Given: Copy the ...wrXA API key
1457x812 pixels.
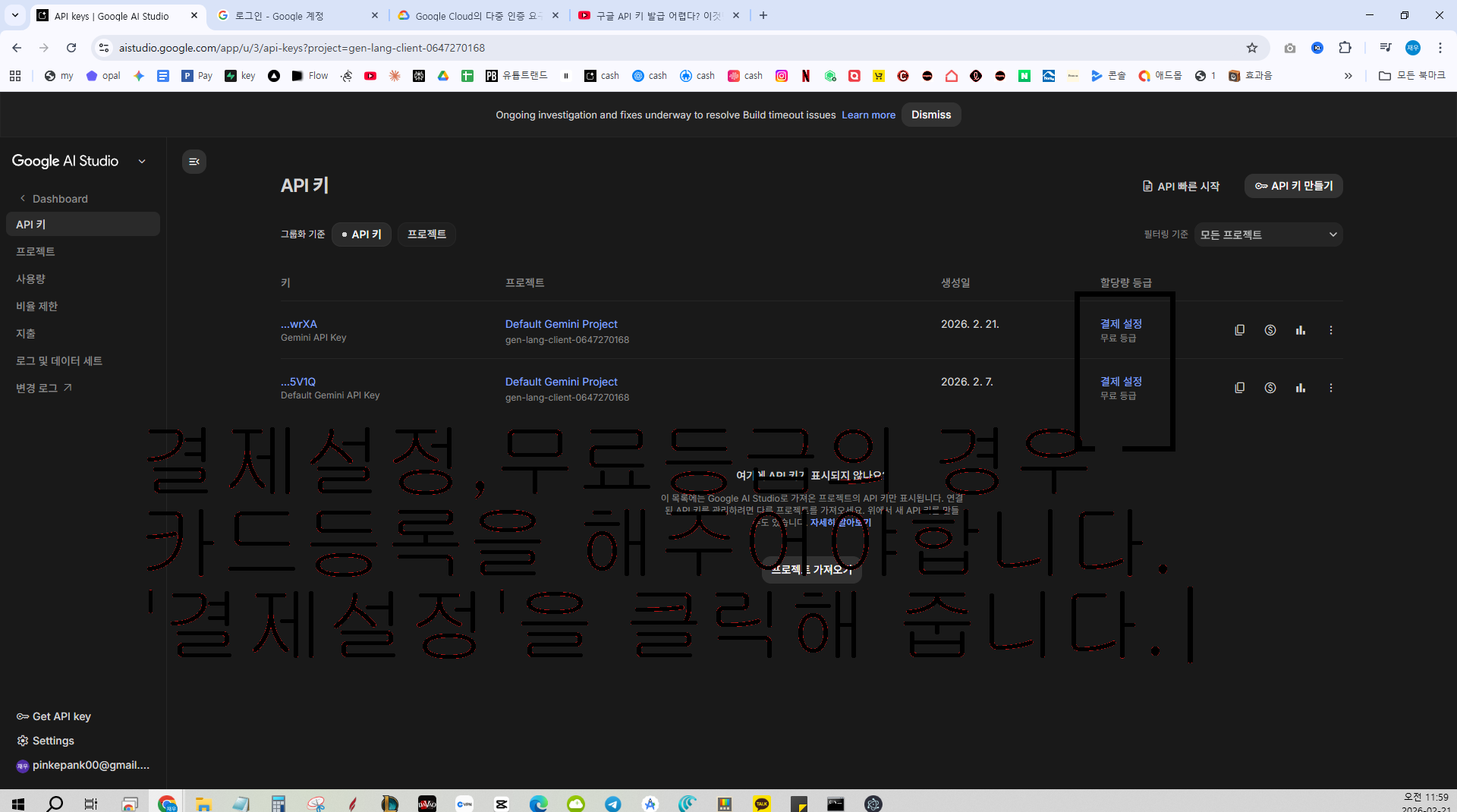Looking at the screenshot, I should point(1239,330).
